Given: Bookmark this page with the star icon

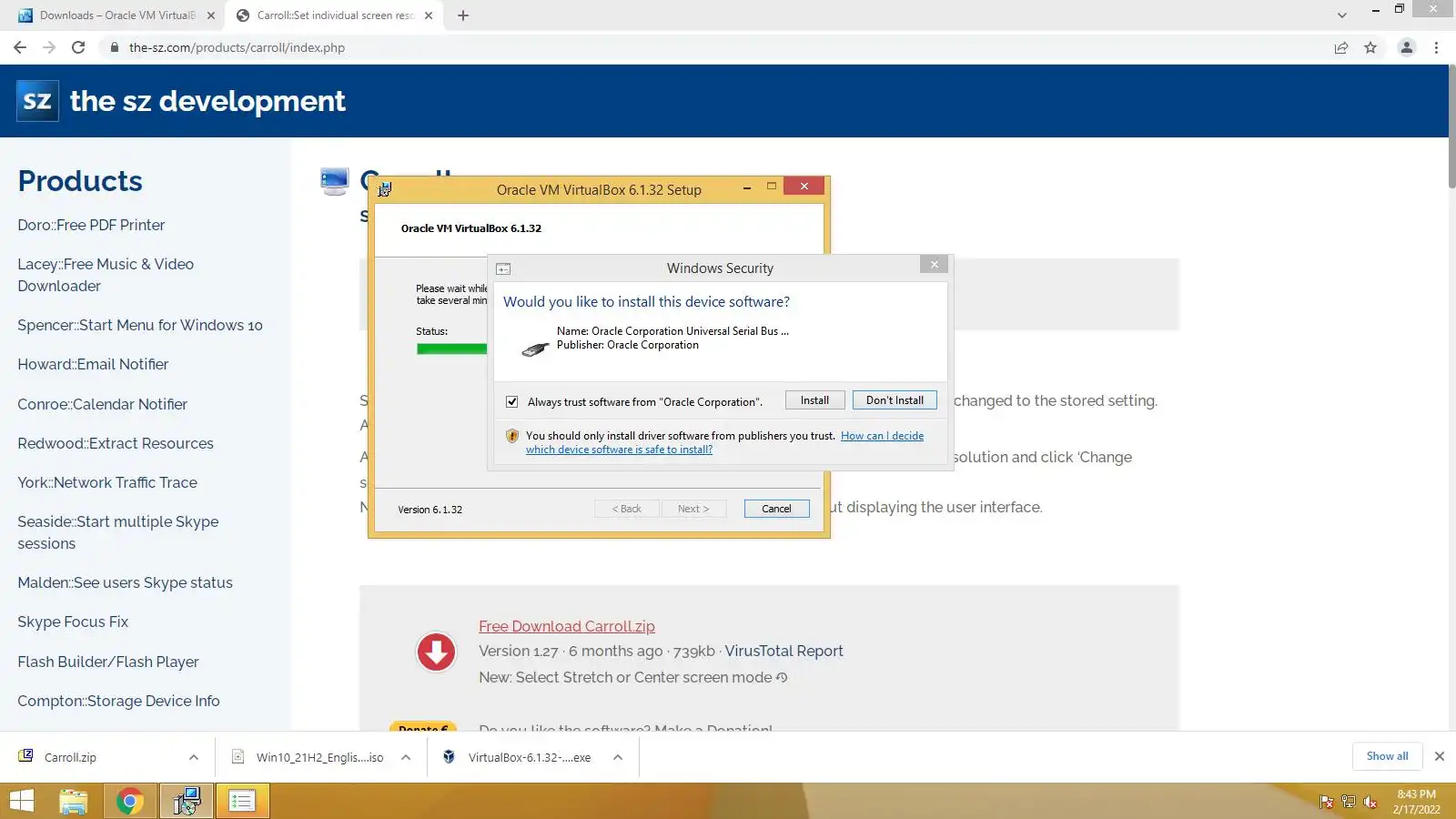Looking at the screenshot, I should (x=1370, y=47).
